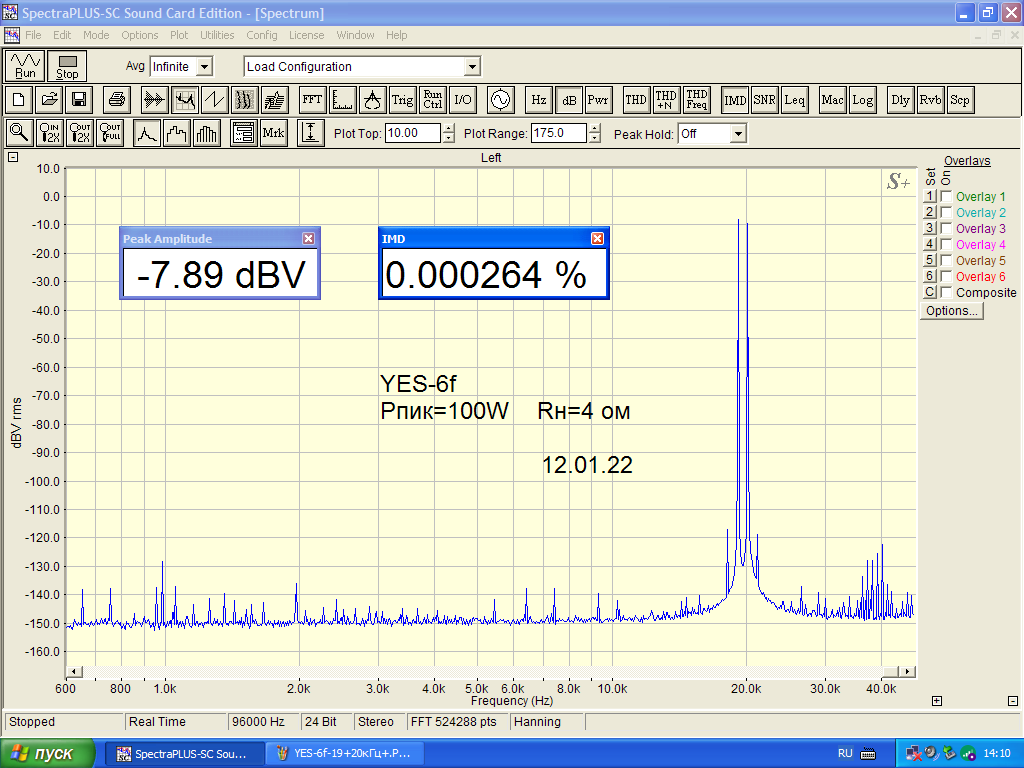The image size is (1024, 768).
Task: Click the Mrk marker button
Action: 273,133
